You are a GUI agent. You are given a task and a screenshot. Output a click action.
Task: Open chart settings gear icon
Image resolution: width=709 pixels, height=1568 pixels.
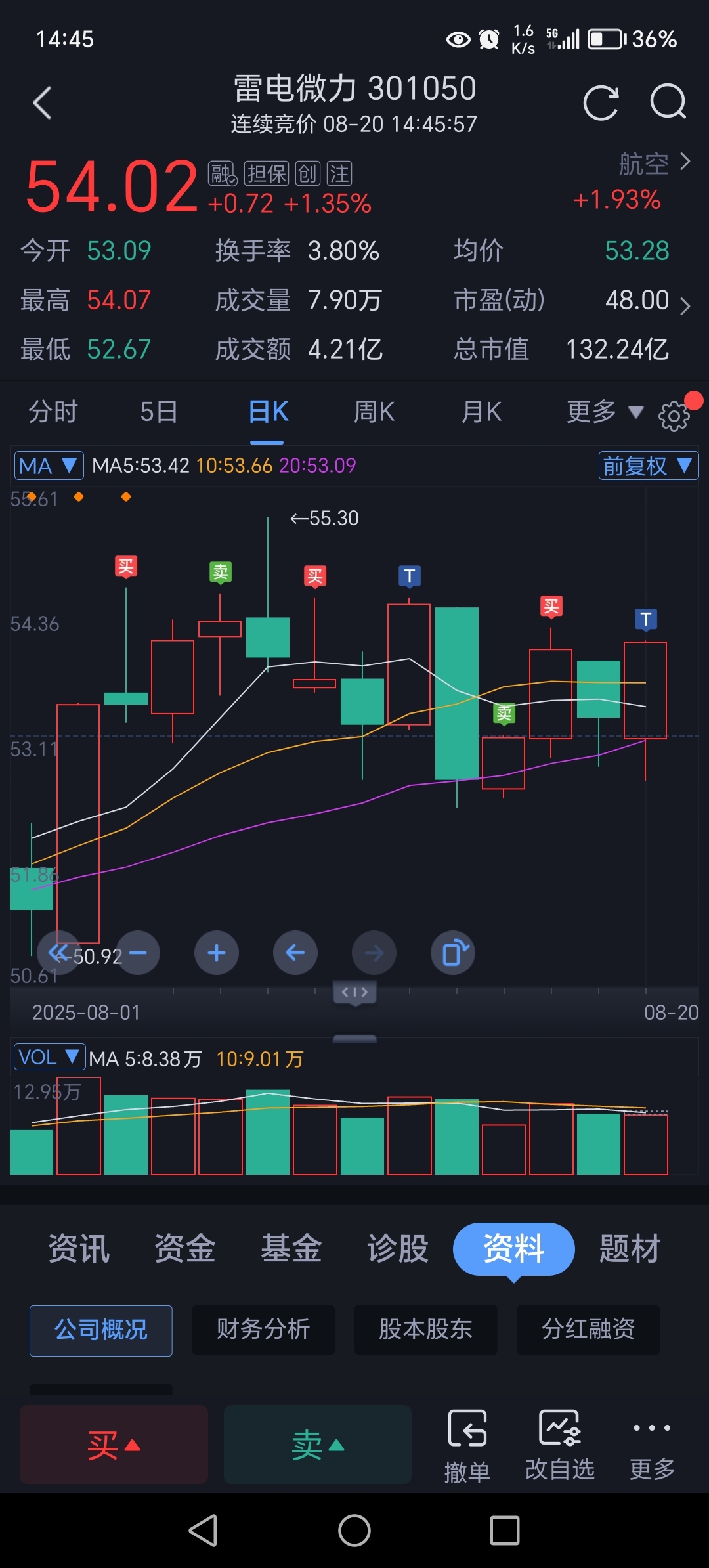pos(674,416)
